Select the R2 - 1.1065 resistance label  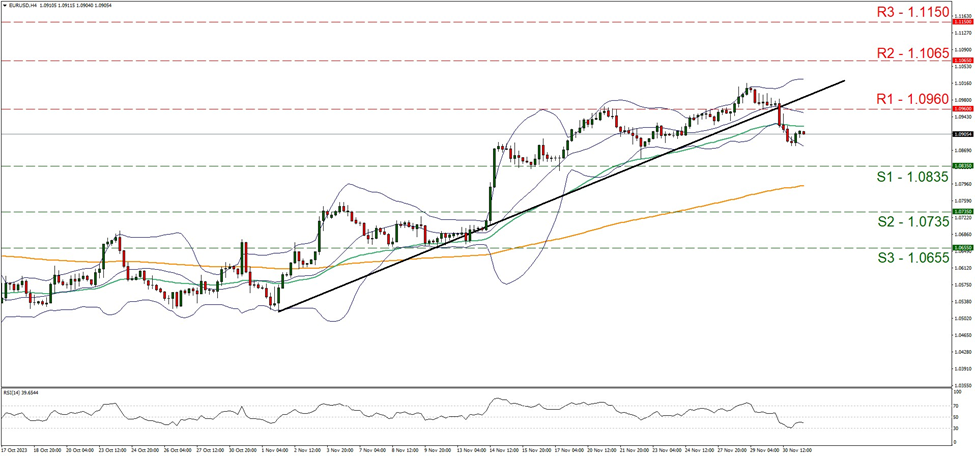[x=905, y=49]
